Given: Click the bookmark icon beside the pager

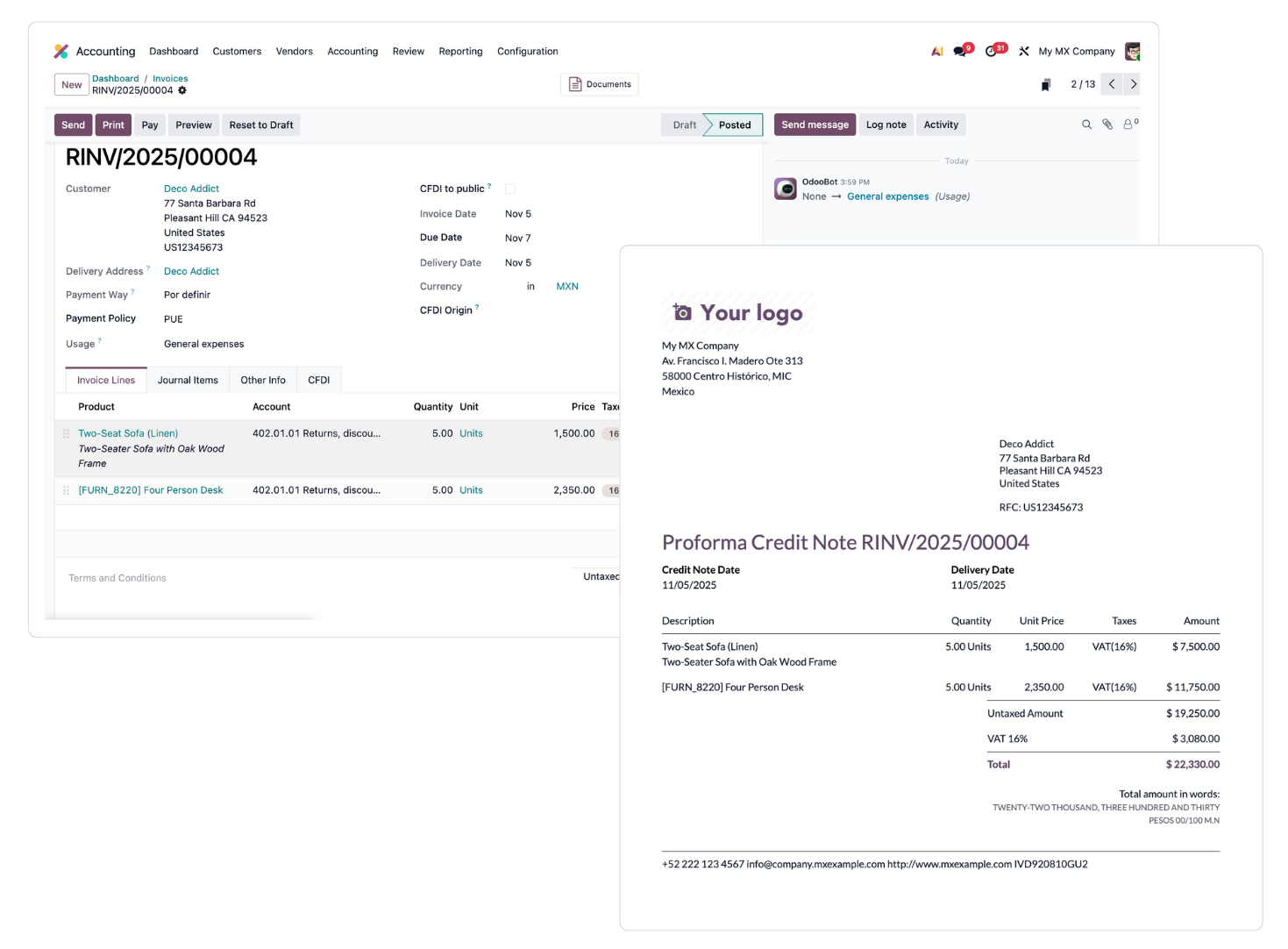Looking at the screenshot, I should 1045,83.
